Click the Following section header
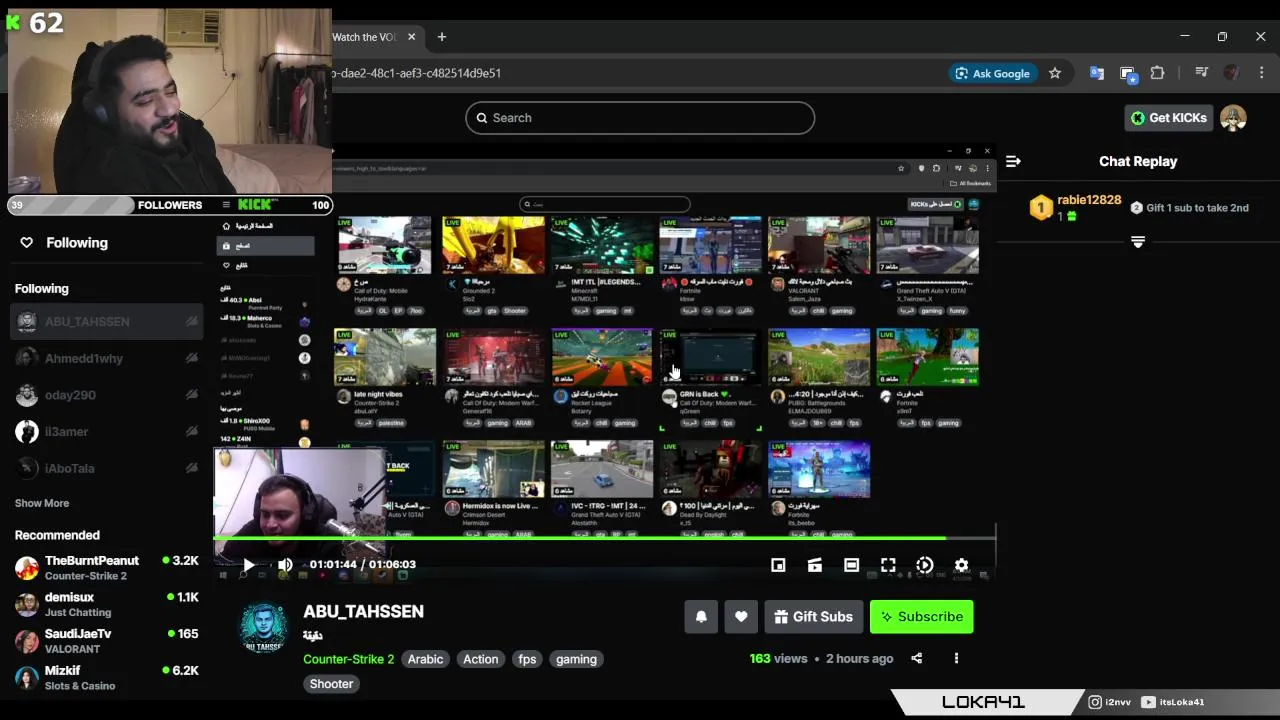The height and width of the screenshot is (720, 1280). tap(42, 289)
